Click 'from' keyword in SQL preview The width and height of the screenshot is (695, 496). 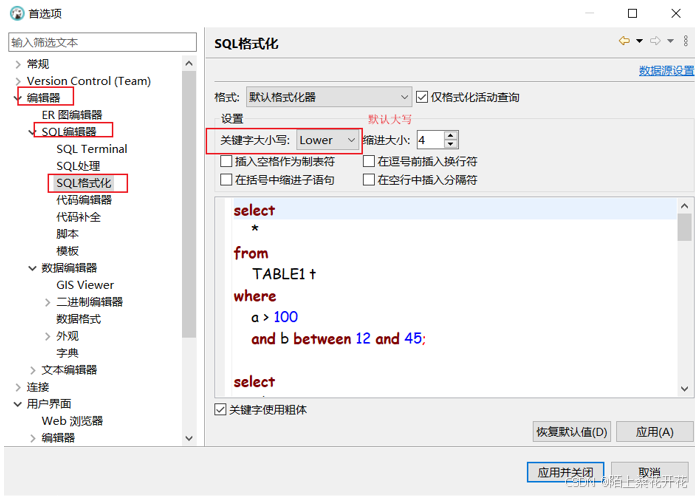[x=251, y=253]
